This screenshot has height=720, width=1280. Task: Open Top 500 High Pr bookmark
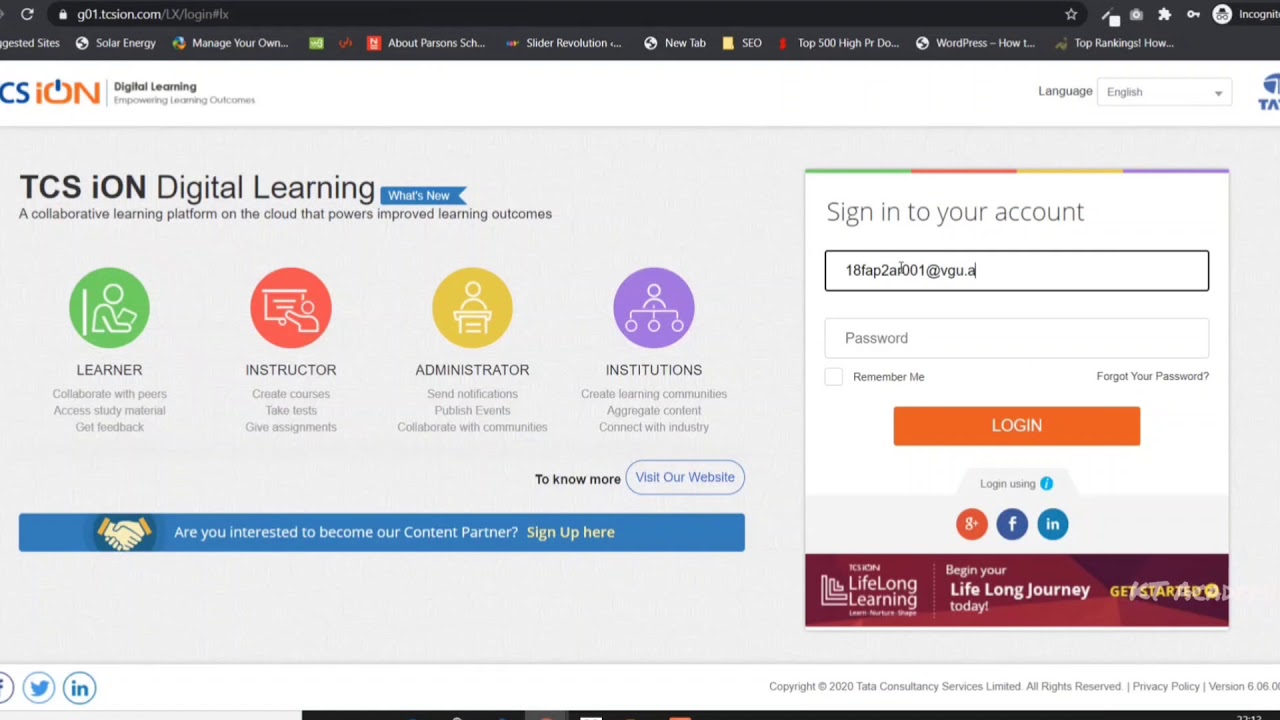838,43
